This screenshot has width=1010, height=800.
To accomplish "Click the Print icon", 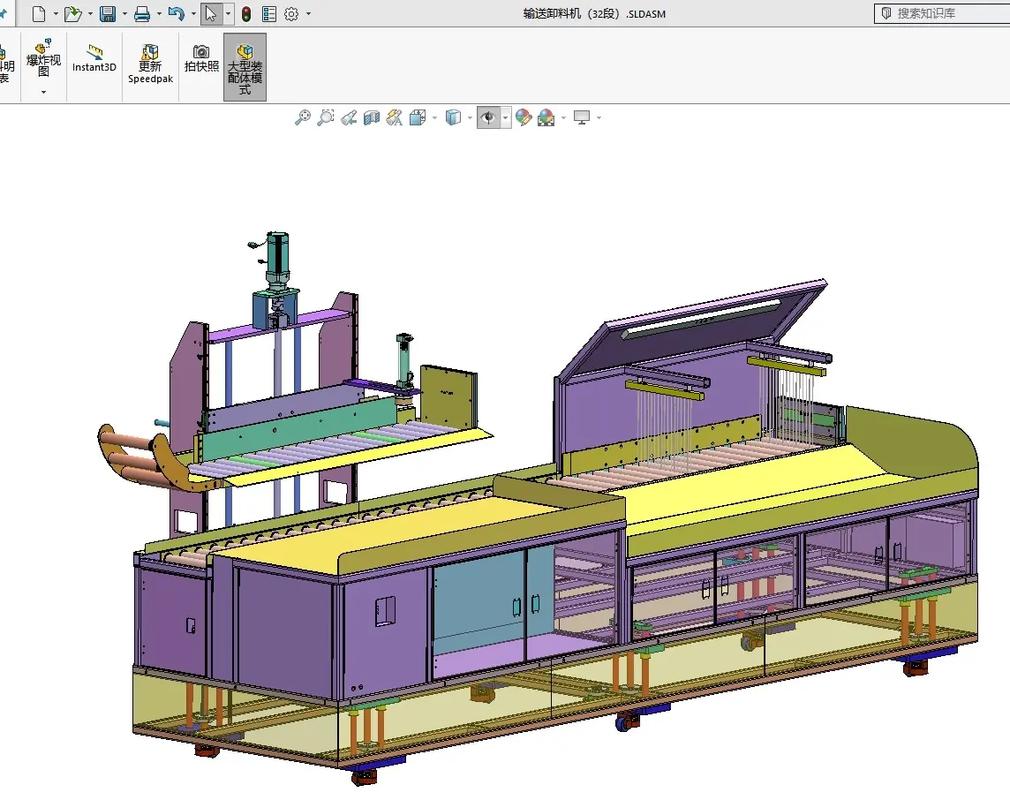I will pos(142,14).
